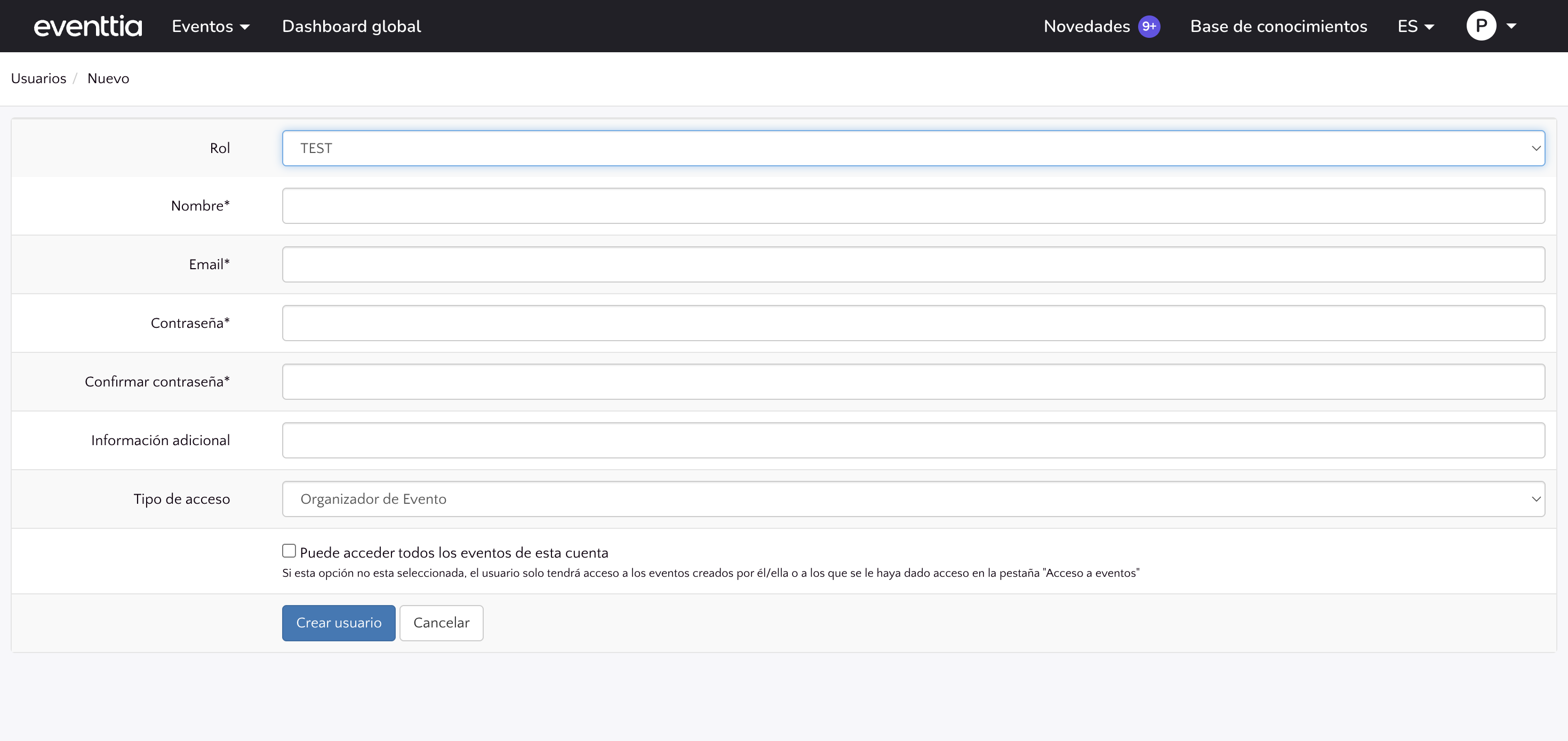Expand the Tipo de acceso dropdown
The height and width of the screenshot is (741, 1568).
click(913, 499)
